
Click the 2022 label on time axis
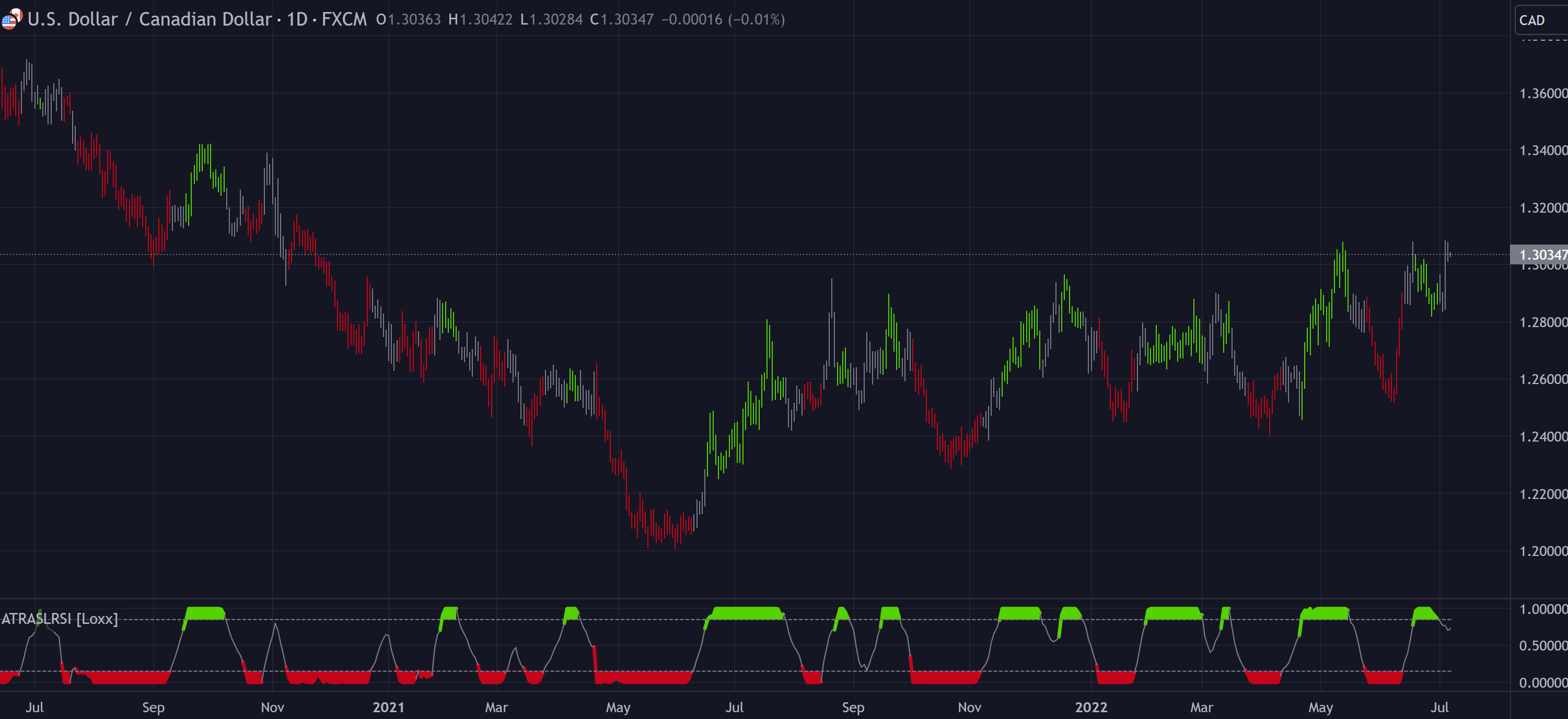tap(1091, 707)
